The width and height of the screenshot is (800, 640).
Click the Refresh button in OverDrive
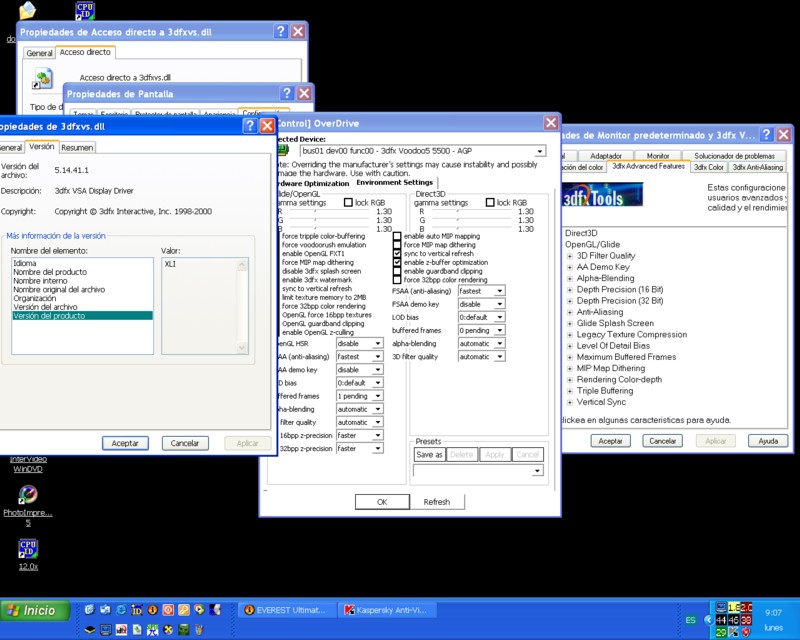437,502
